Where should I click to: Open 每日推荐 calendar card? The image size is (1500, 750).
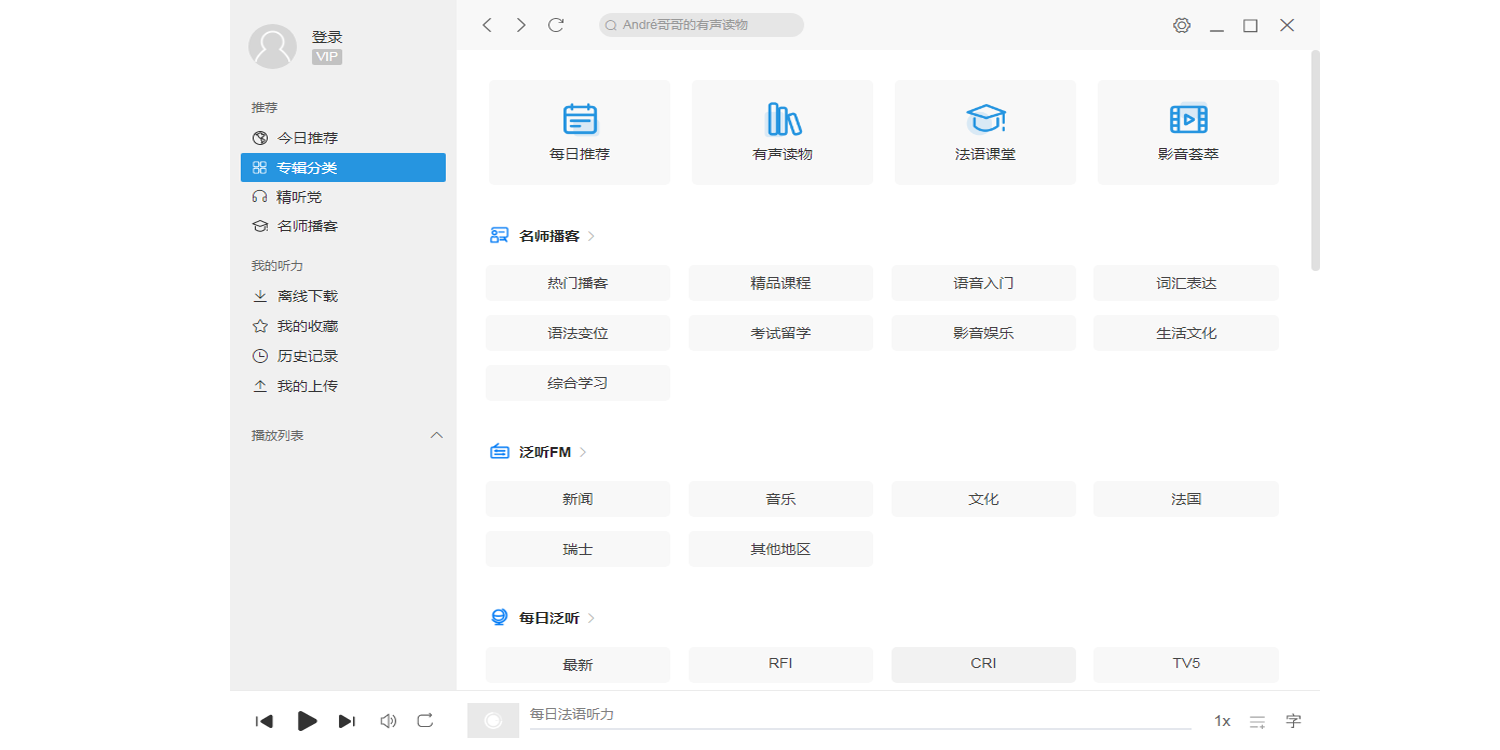coord(580,132)
